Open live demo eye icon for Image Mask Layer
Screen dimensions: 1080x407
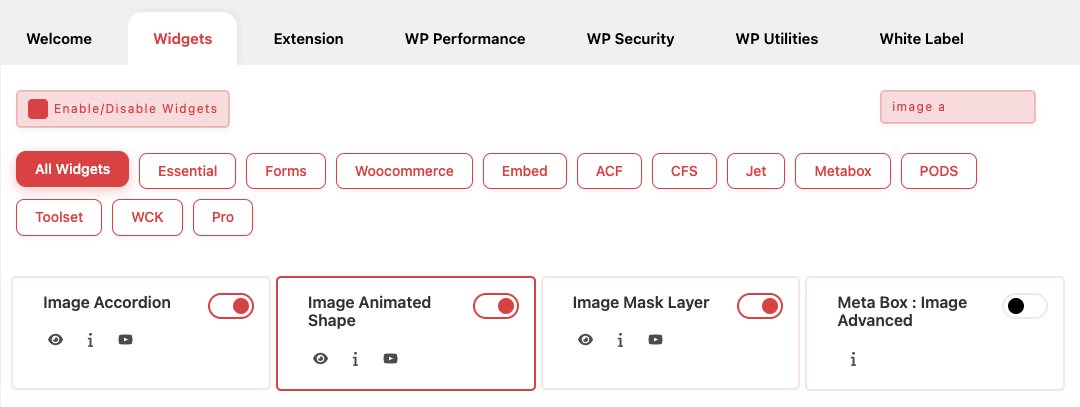pyautogui.click(x=585, y=340)
